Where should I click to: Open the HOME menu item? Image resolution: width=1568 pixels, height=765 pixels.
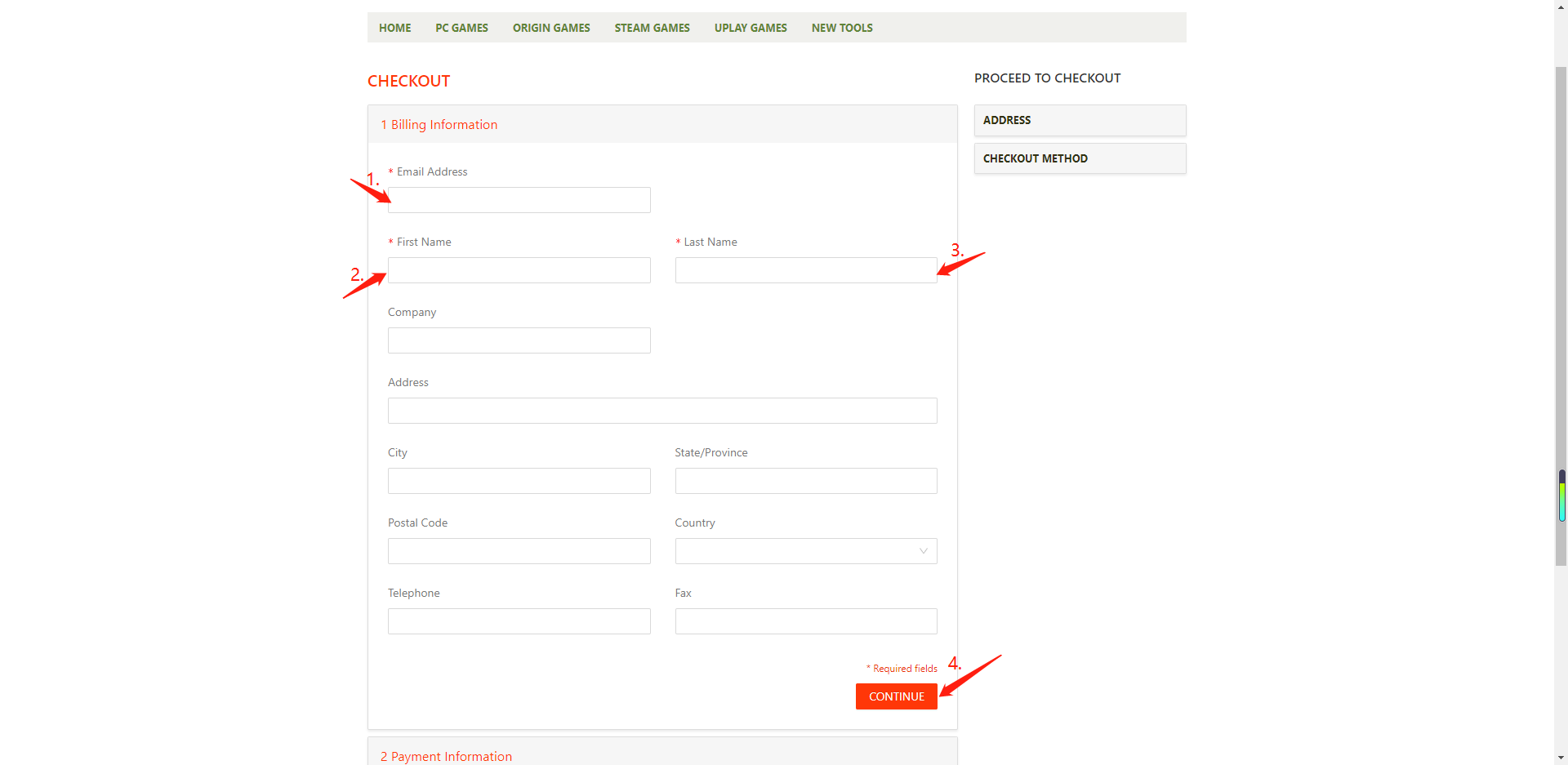pyautogui.click(x=394, y=28)
